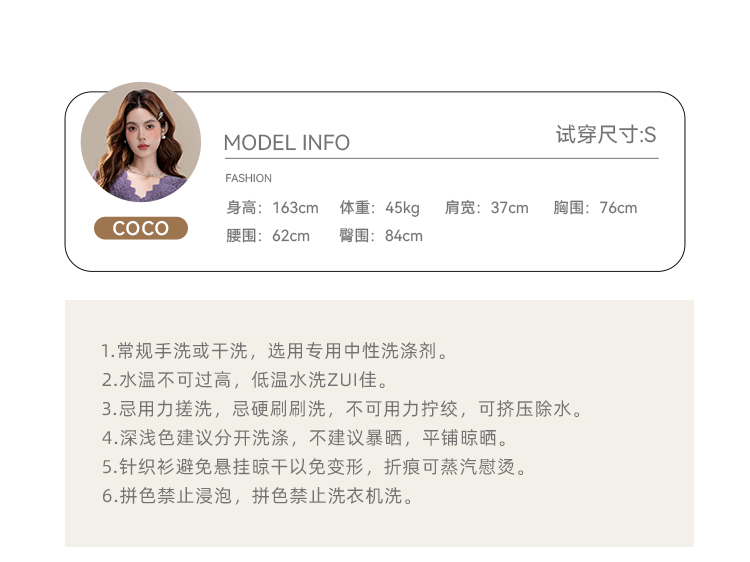The height and width of the screenshot is (562, 750).
Task: Click the 身高: 163cm measurement
Action: 272,208
